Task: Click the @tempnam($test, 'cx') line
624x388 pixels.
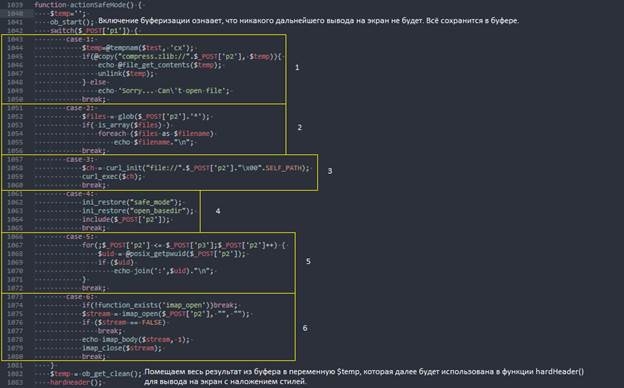Action: click(139, 48)
